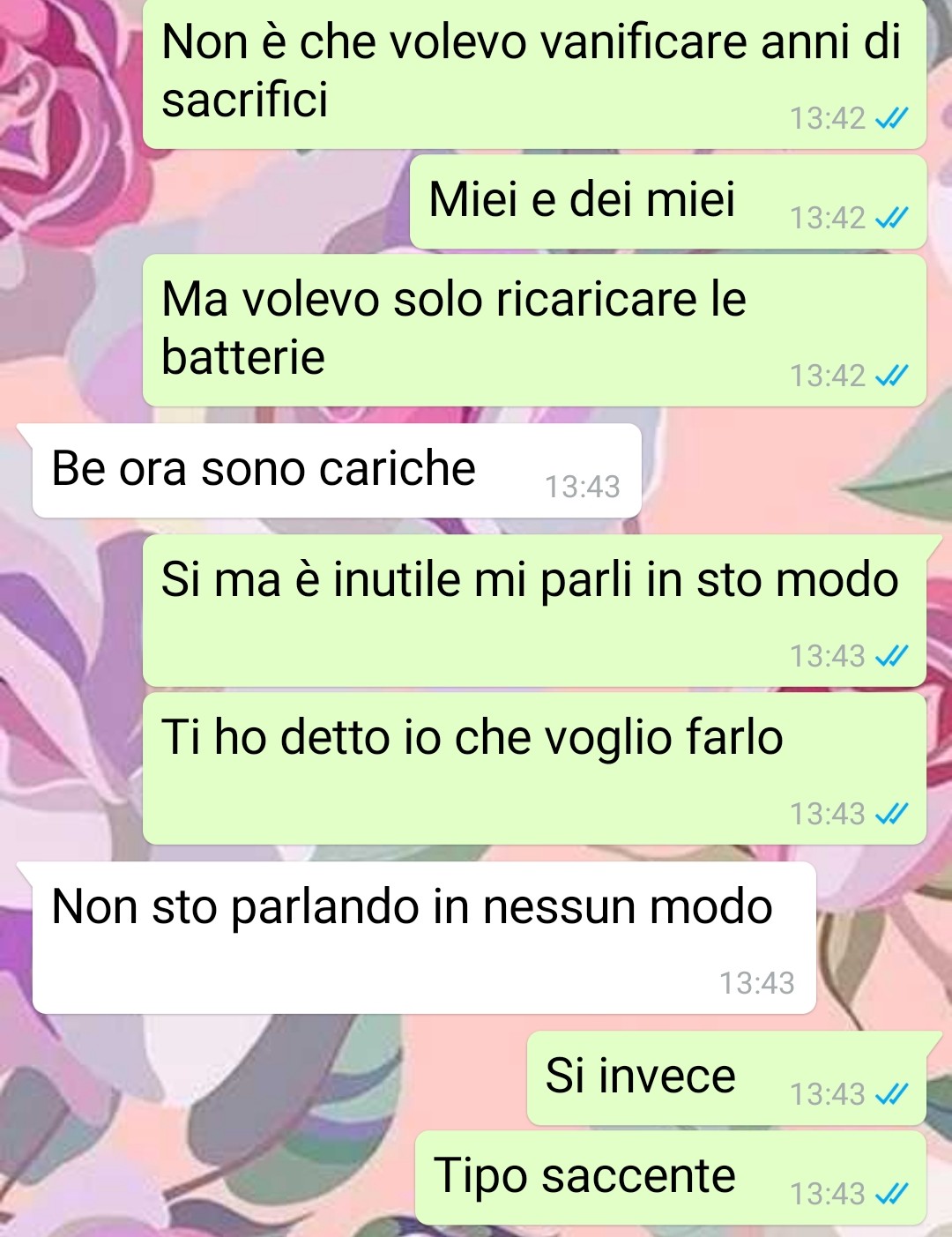This screenshot has width=952, height=1237.
Task: Tap the 'Si ma è inutile mi parli' message
Action: pos(534,610)
